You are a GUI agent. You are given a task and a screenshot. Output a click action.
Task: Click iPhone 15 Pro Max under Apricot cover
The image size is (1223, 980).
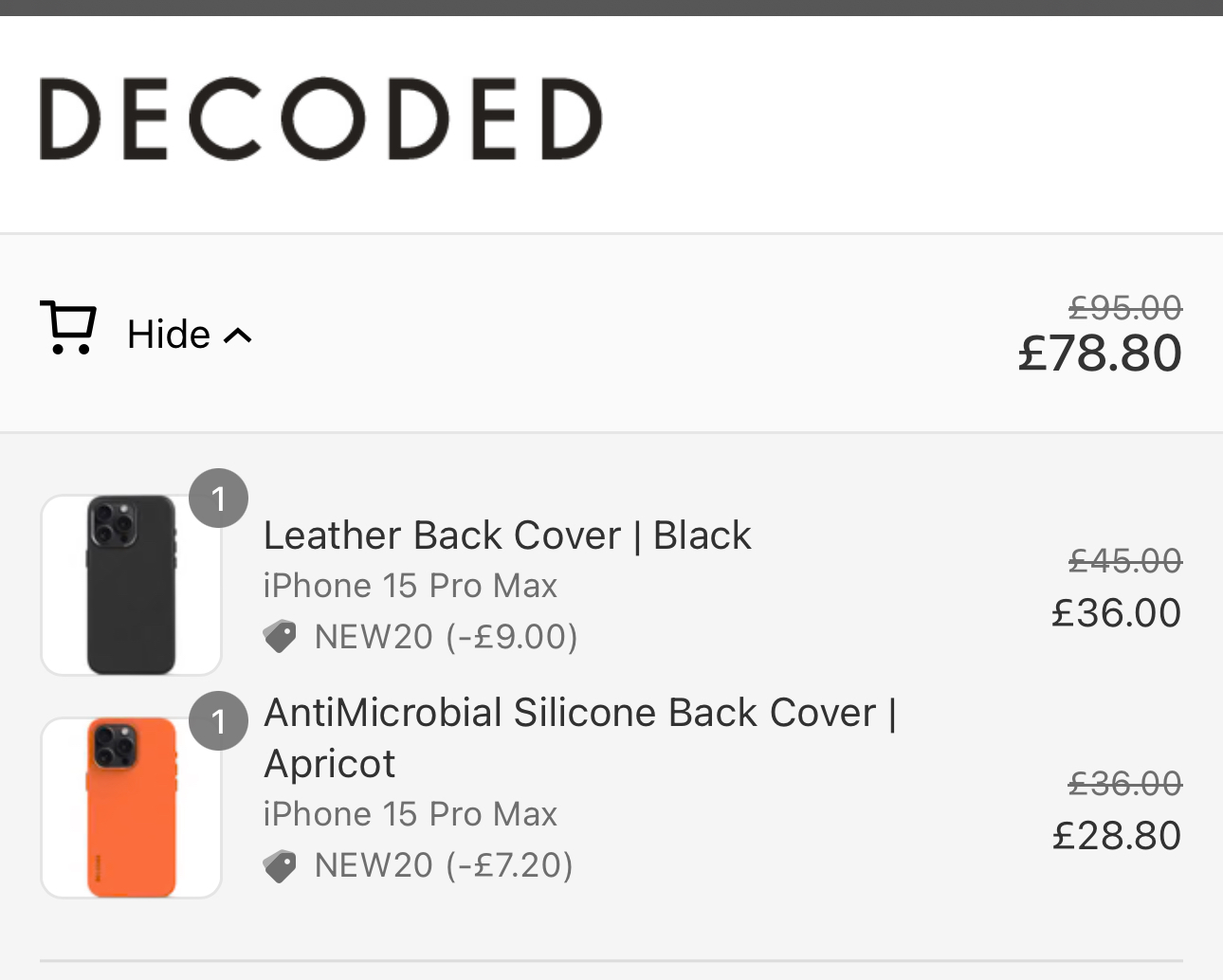[410, 814]
